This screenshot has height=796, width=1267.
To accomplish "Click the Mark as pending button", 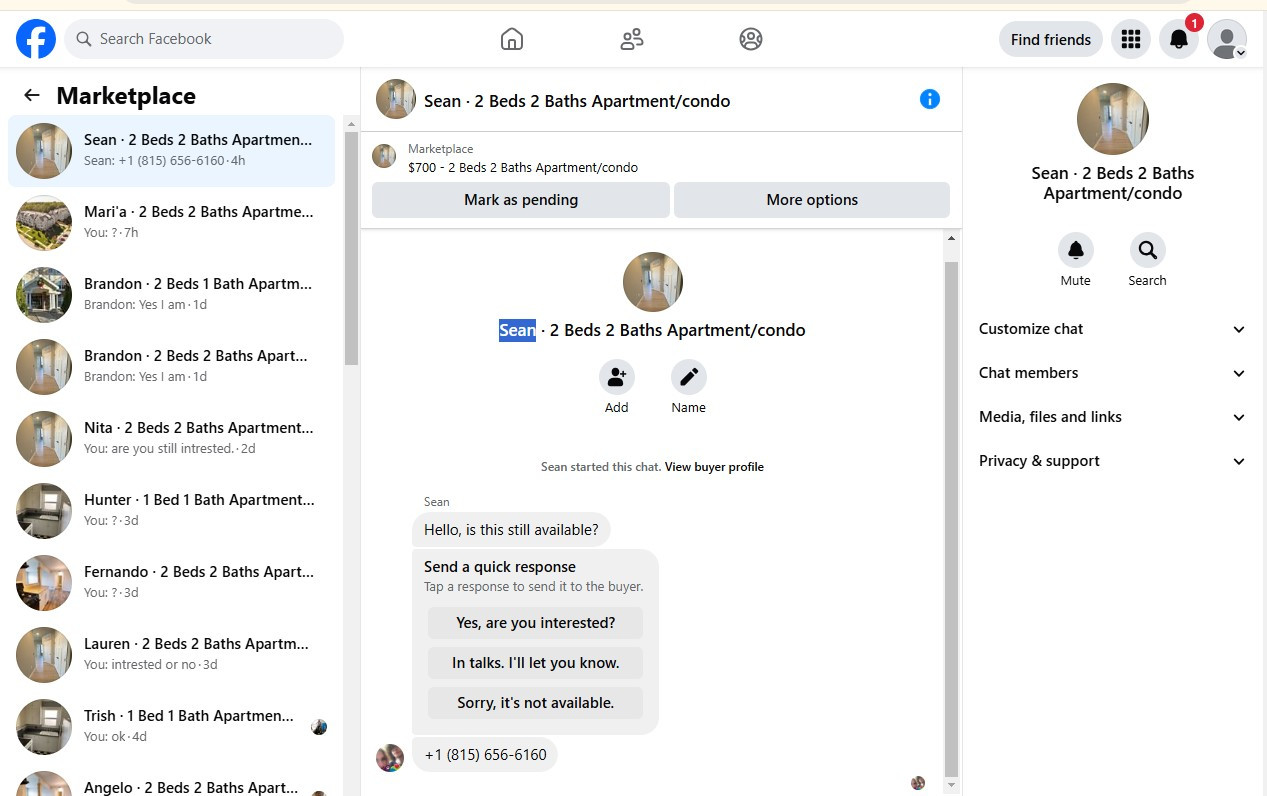I will 521,200.
